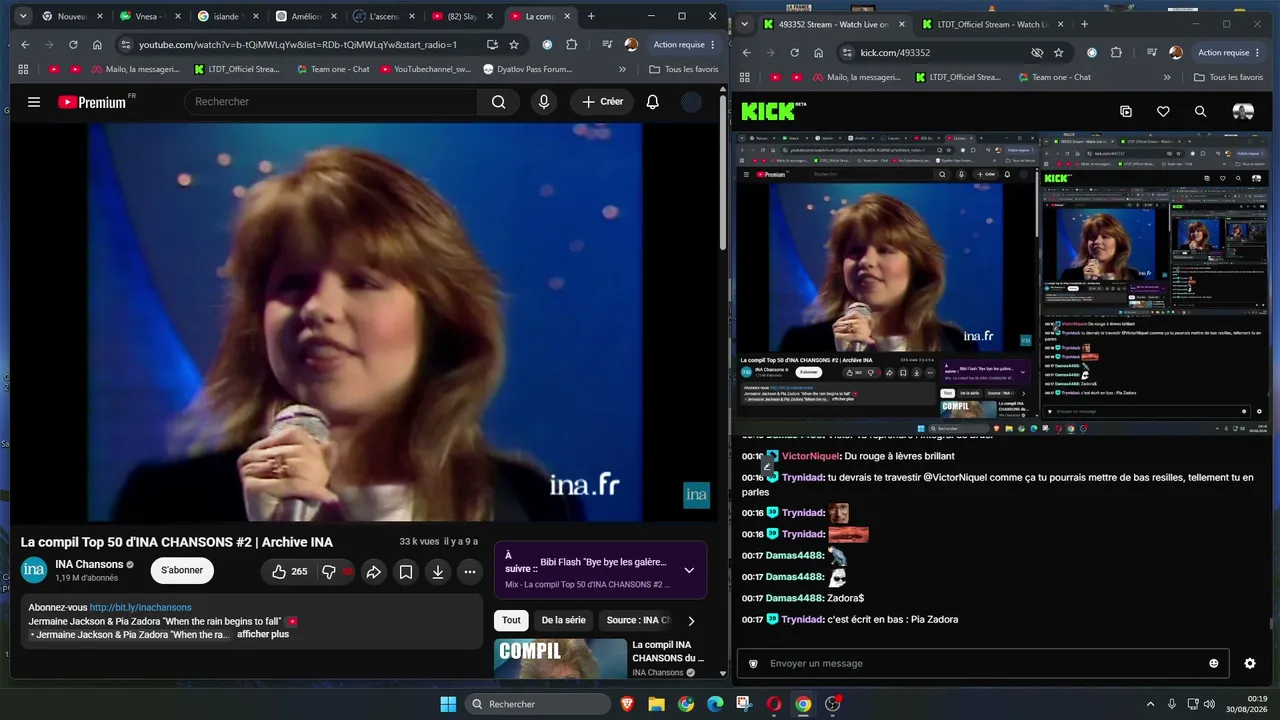Show more filter chips with the right arrow
This screenshot has height=720, width=1280.
[x=691, y=620]
